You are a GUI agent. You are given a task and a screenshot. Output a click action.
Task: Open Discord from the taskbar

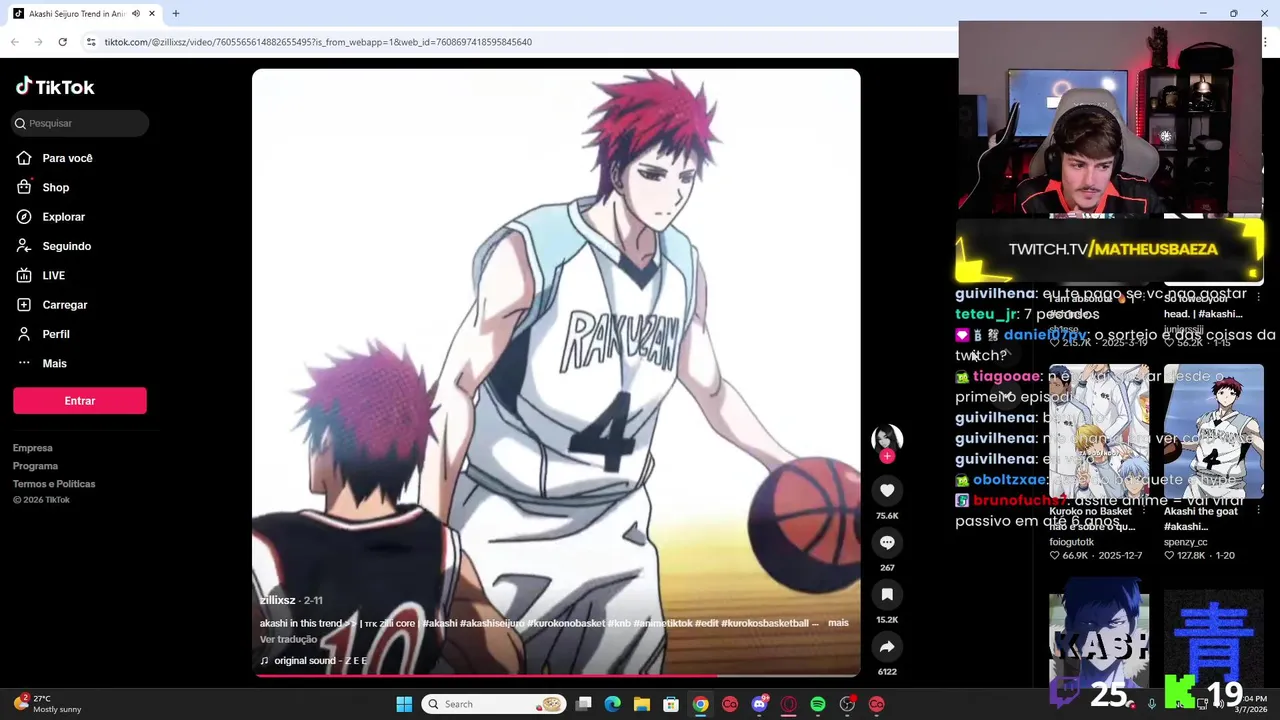click(x=759, y=704)
